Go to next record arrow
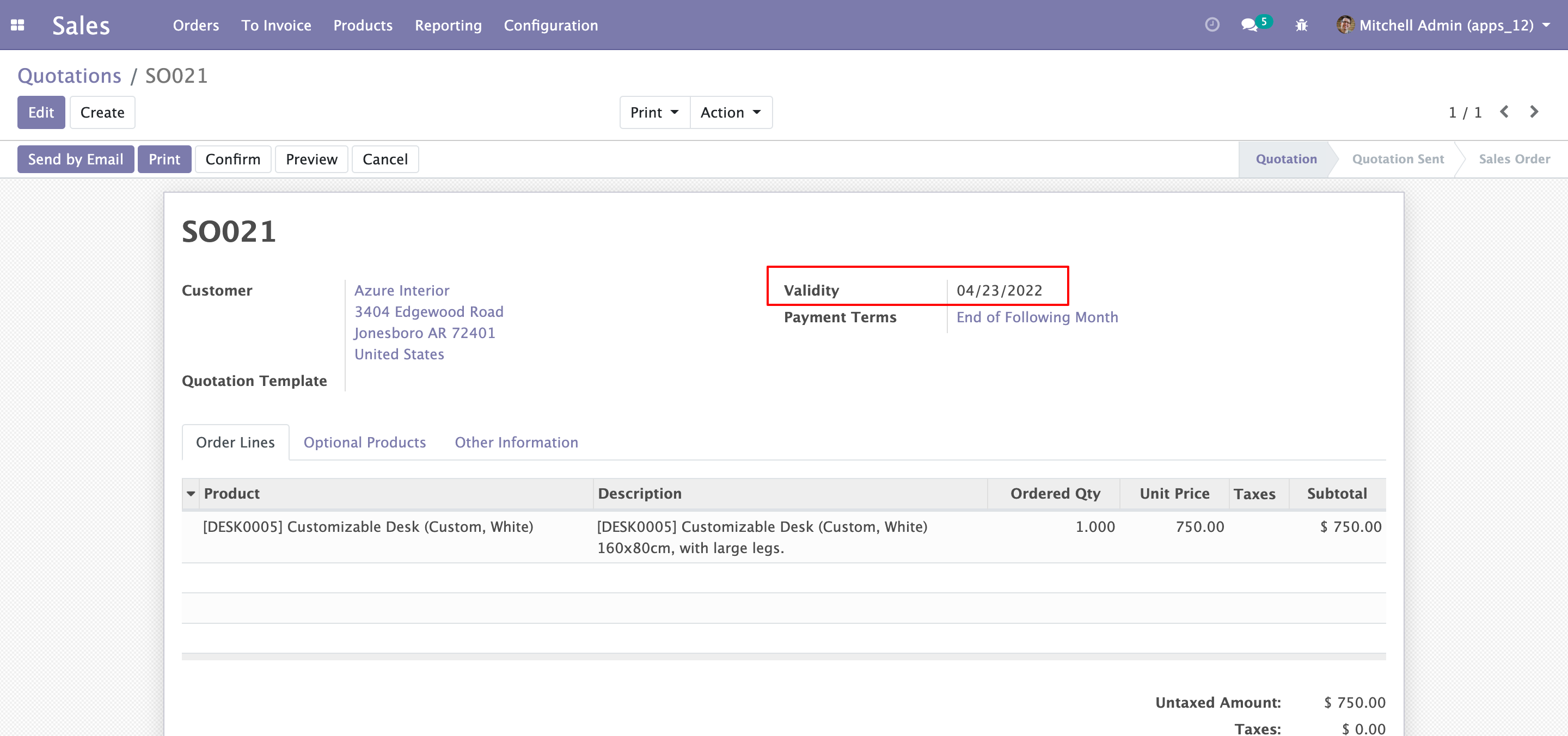 tap(1534, 112)
